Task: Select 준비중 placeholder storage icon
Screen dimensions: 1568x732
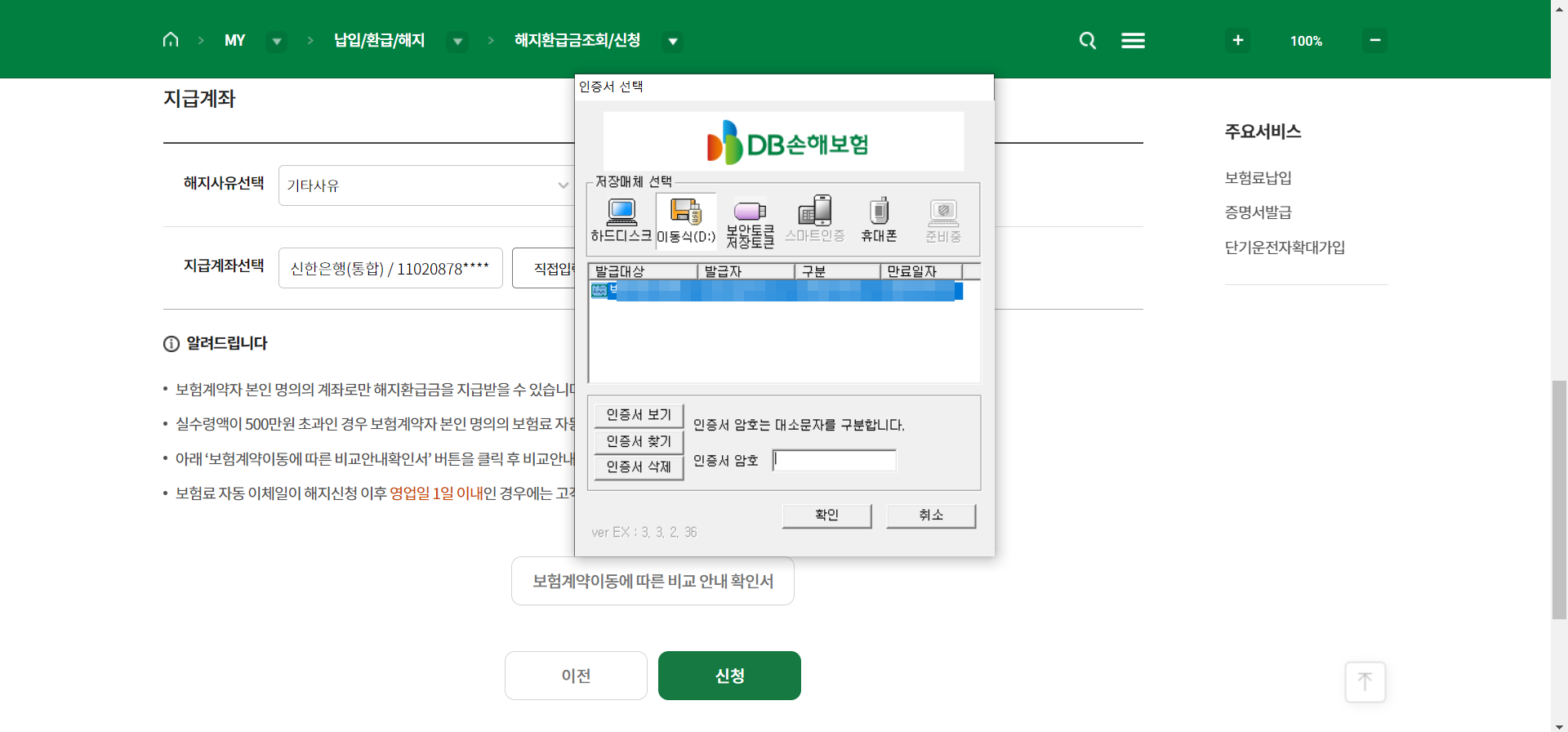Action: 943,221
